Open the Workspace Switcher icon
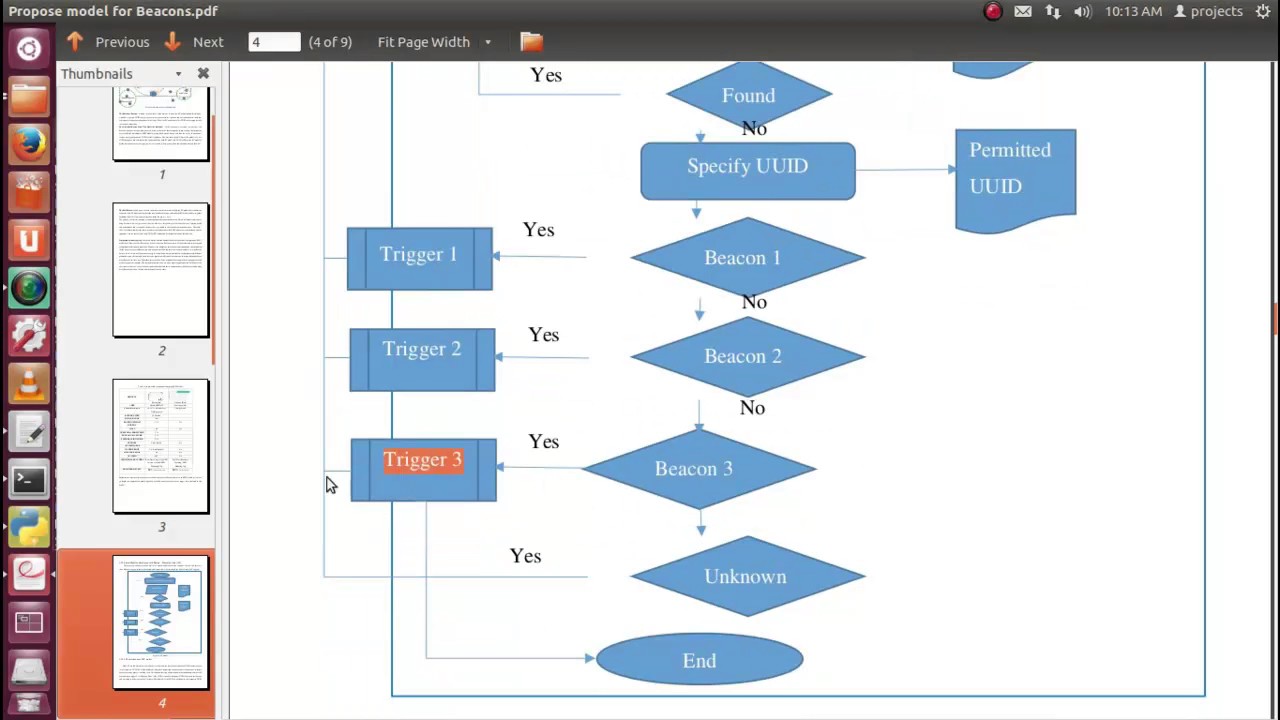The height and width of the screenshot is (720, 1280). tap(28, 624)
